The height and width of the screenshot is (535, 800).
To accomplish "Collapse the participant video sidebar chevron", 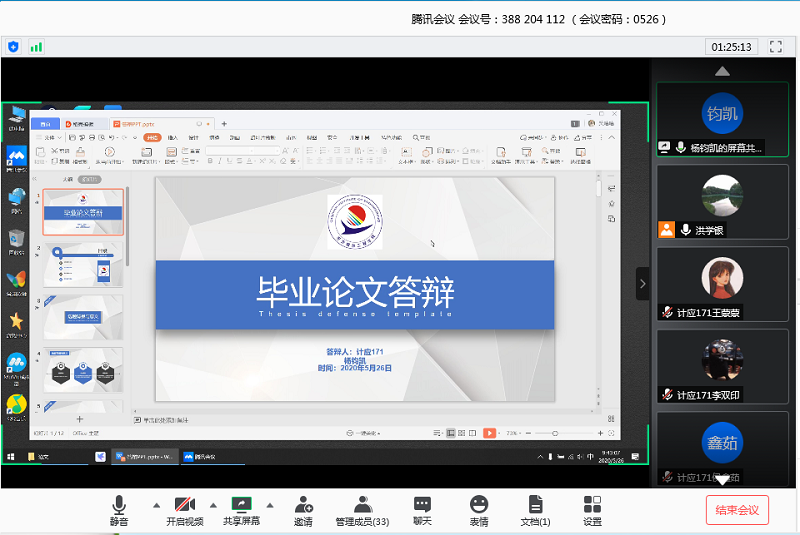I will pyautogui.click(x=643, y=284).
